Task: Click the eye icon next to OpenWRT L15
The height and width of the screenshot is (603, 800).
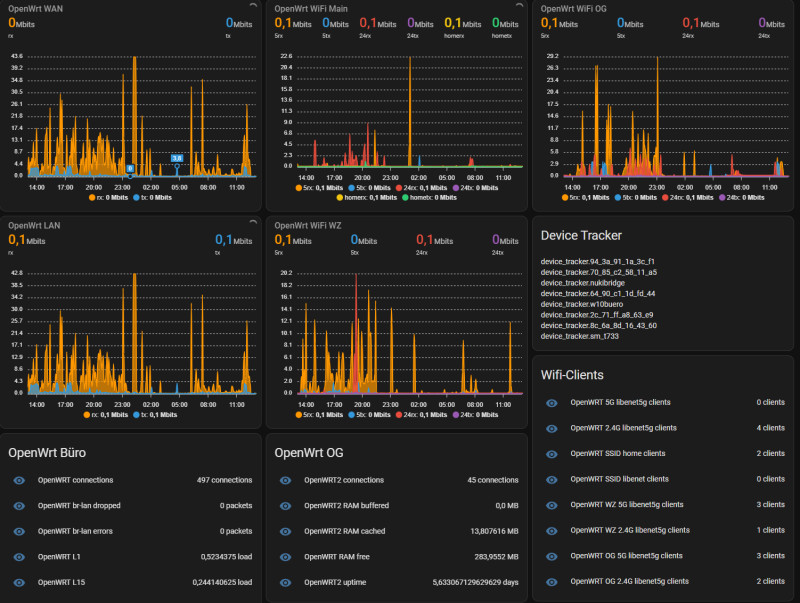Action: coord(20,582)
